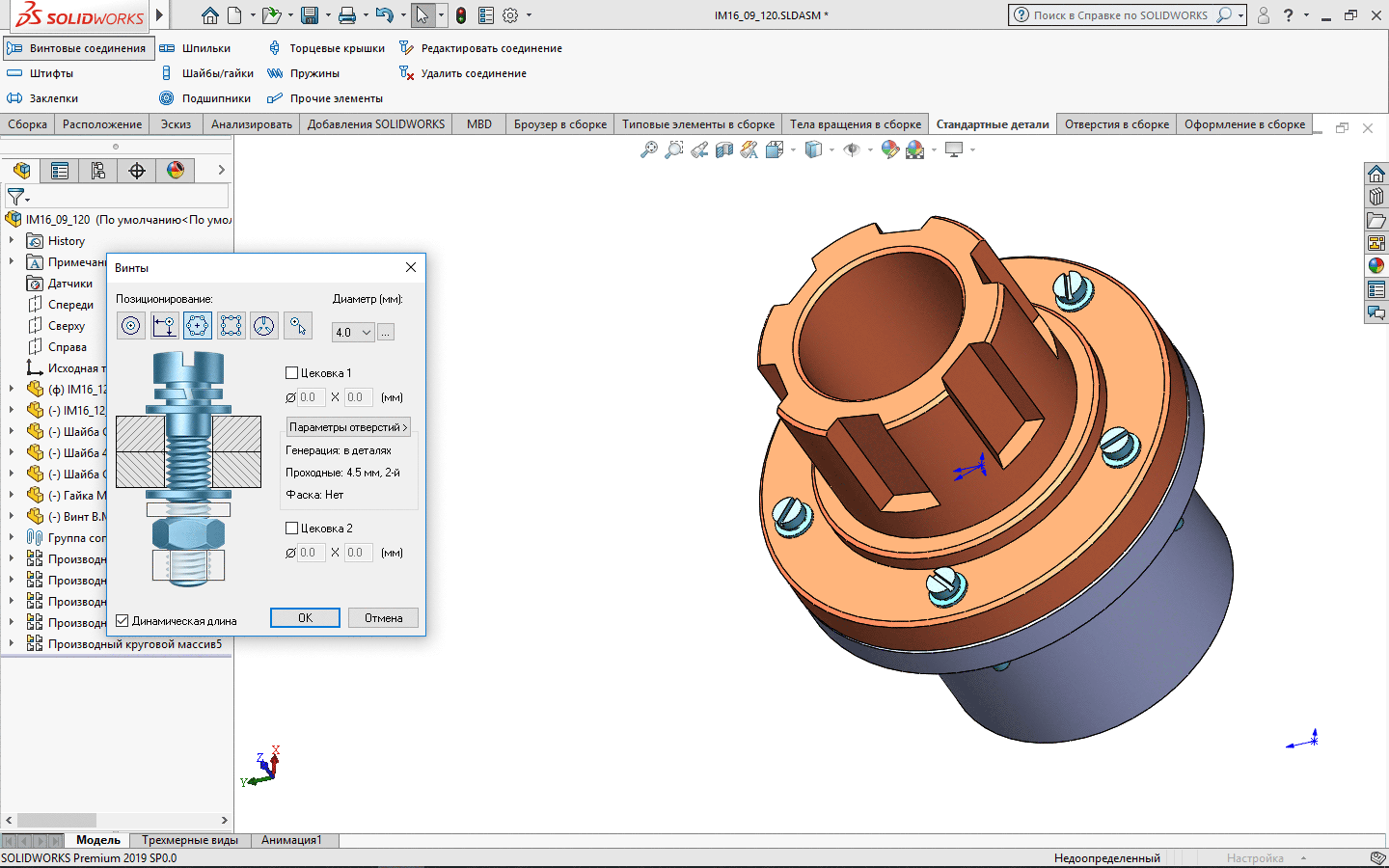
Task: Open the Заклепки rivets tool
Action: (14, 98)
